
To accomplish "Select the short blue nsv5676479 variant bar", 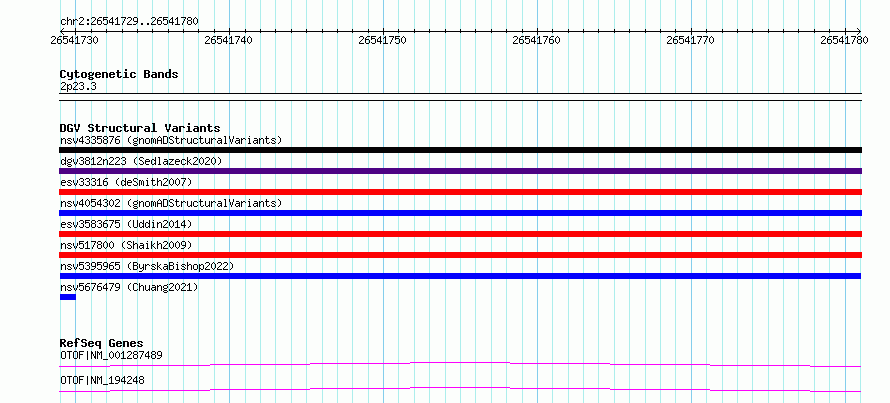I will pos(68,297).
